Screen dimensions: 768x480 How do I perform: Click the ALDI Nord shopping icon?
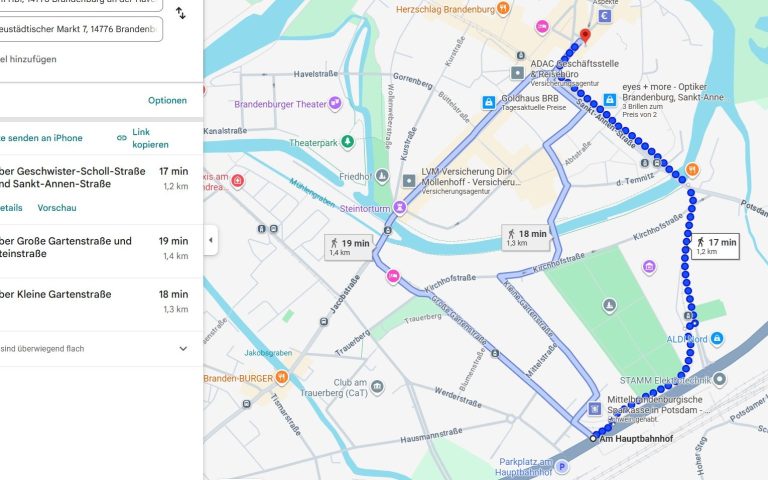click(717, 338)
